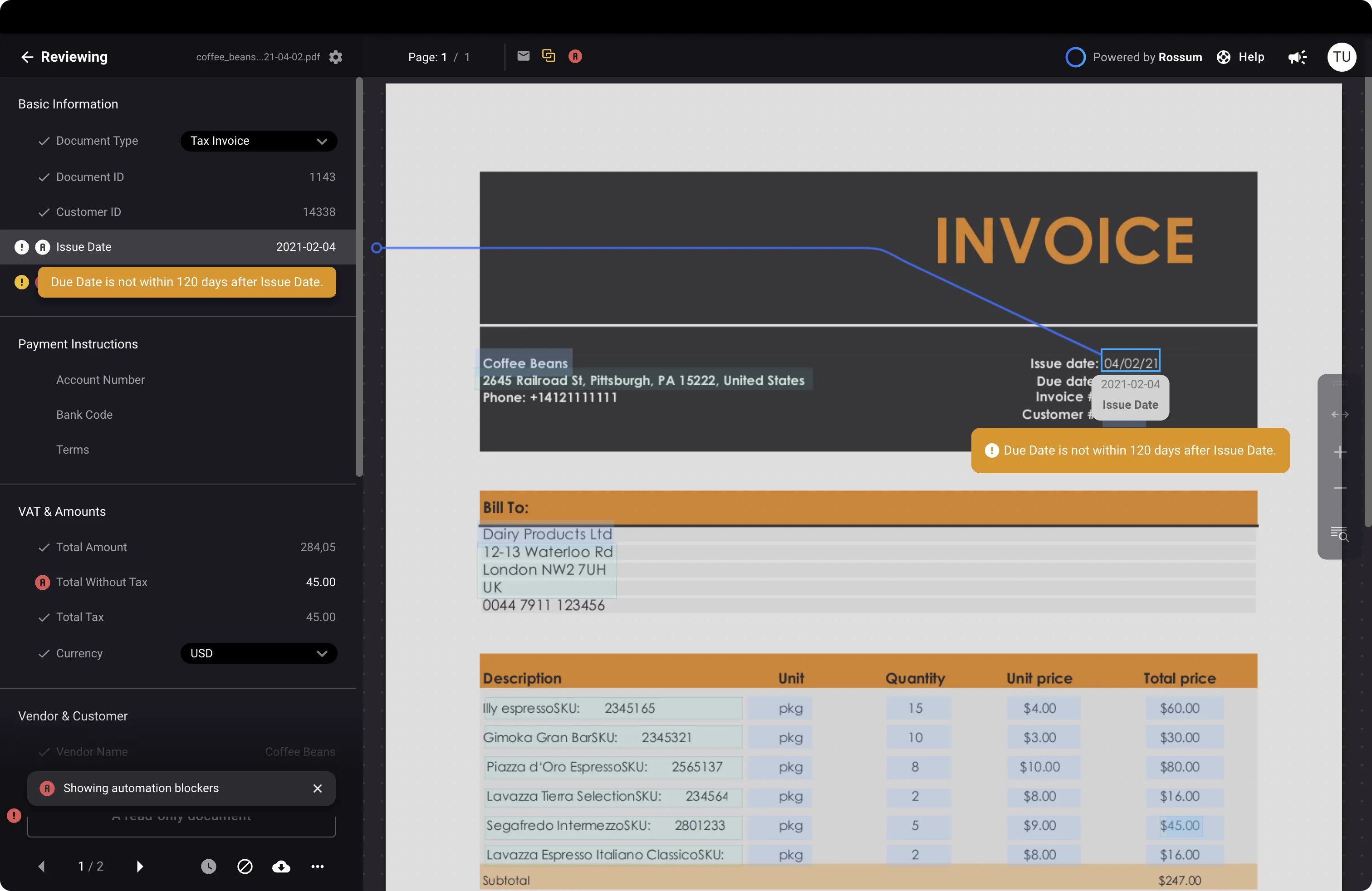Click the $247.00 subtotal value
The height and width of the screenshot is (891, 1372).
(1180, 880)
